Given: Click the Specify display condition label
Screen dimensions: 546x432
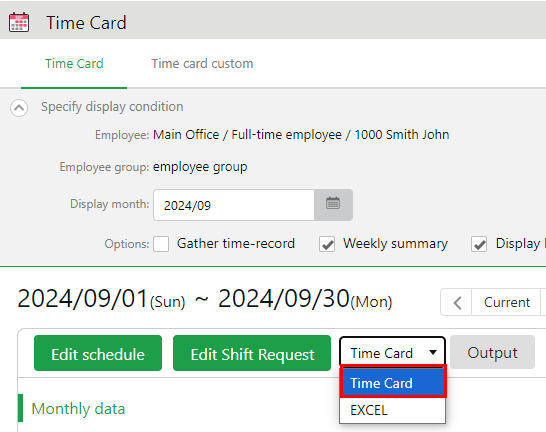Looking at the screenshot, I should (112, 107).
